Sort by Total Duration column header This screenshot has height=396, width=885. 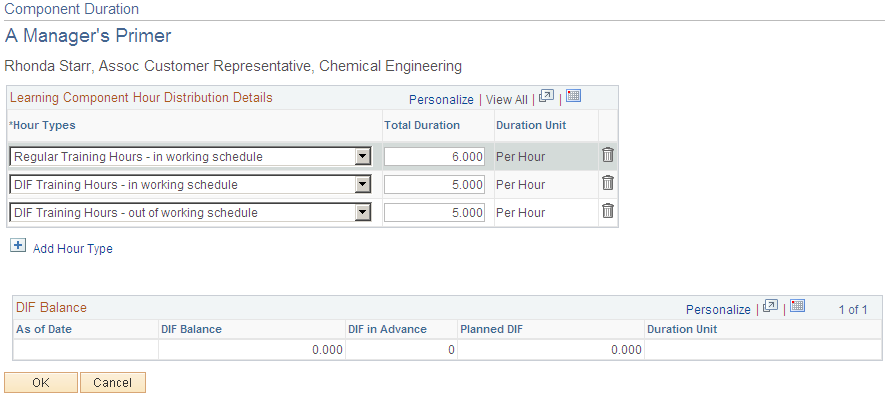tap(422, 125)
